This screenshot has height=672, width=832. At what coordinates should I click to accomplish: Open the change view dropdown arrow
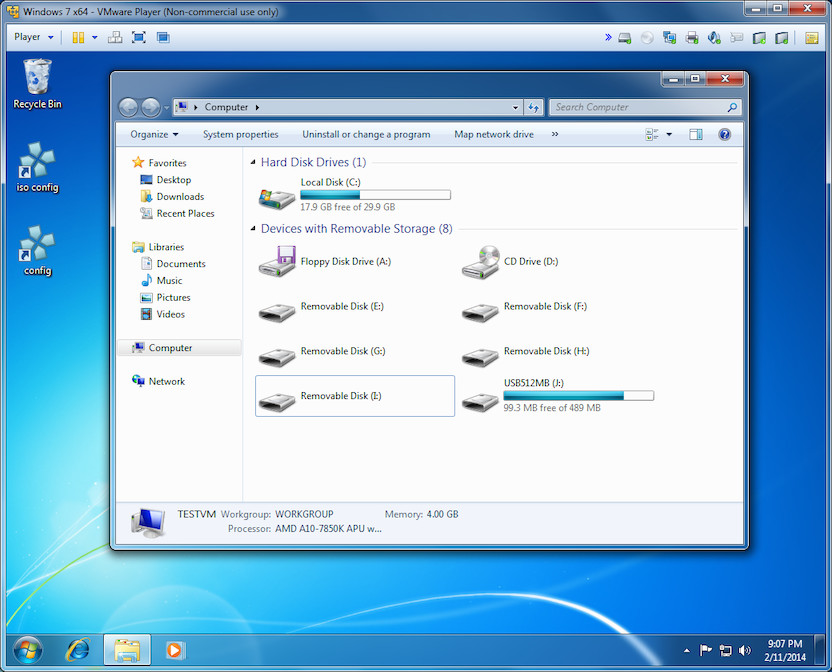[669, 134]
